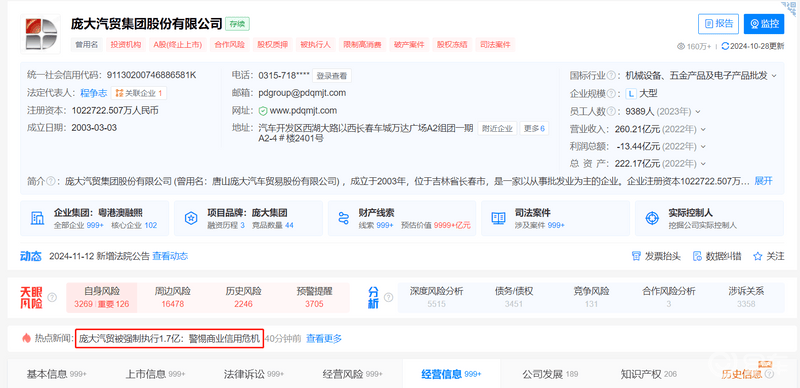
Task: Open 竞争风险 131 analysis
Action: pyautogui.click(x=591, y=298)
